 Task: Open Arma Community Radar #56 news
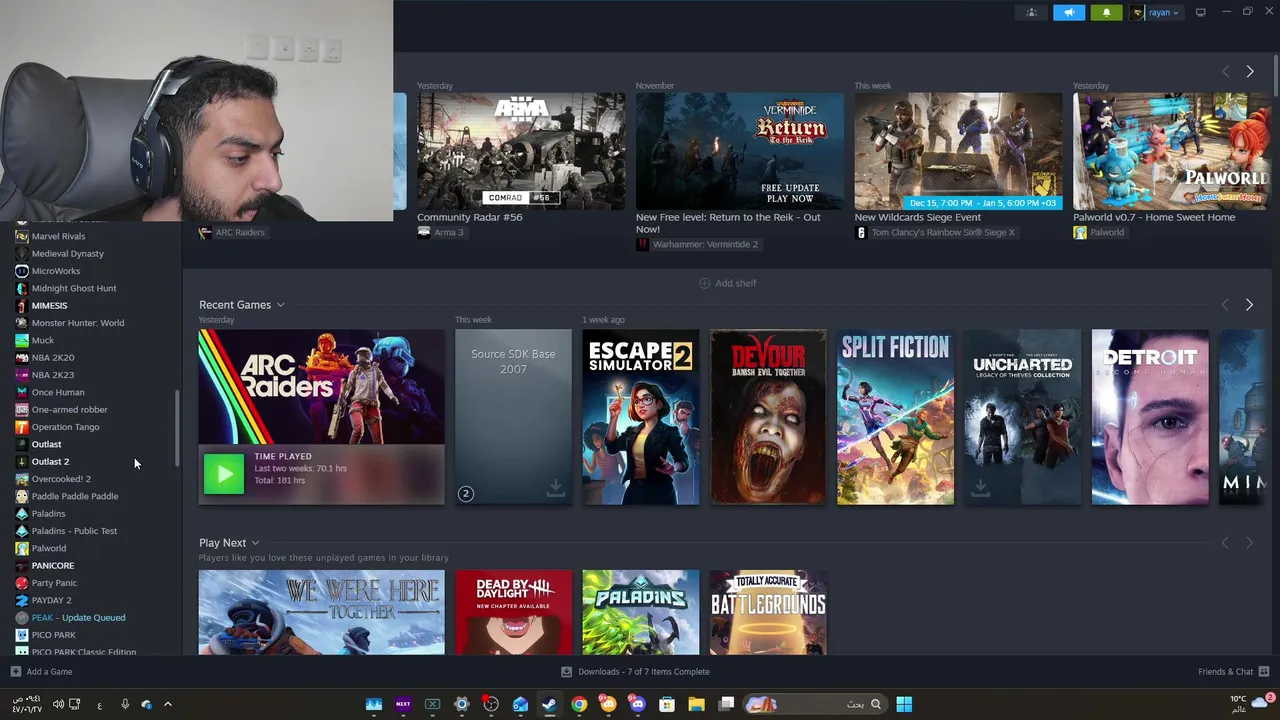tap(521, 152)
